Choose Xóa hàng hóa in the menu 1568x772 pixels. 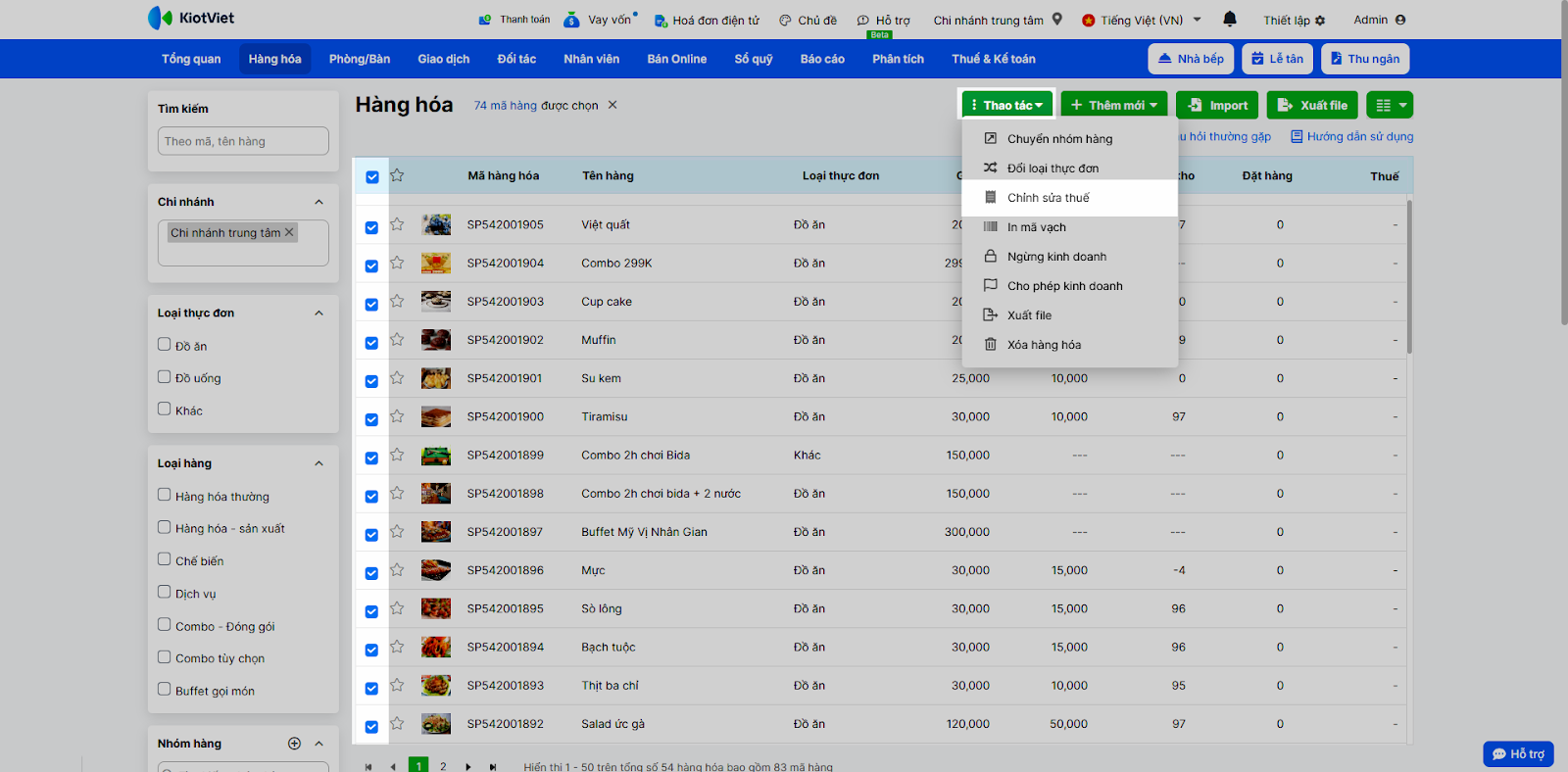pos(1044,345)
